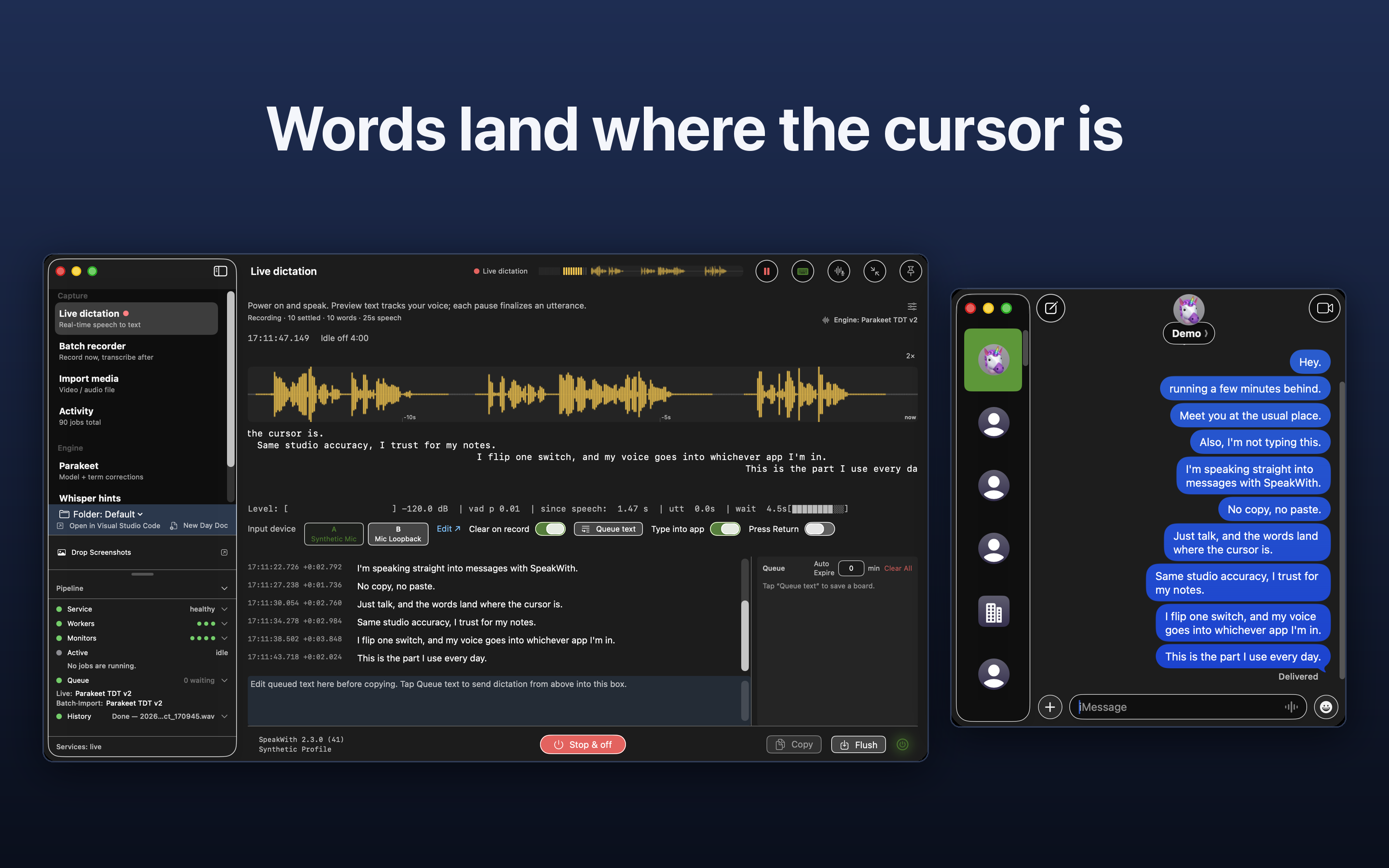This screenshot has height=868, width=1389.
Task: Toggle Press Return switch
Action: (819, 529)
